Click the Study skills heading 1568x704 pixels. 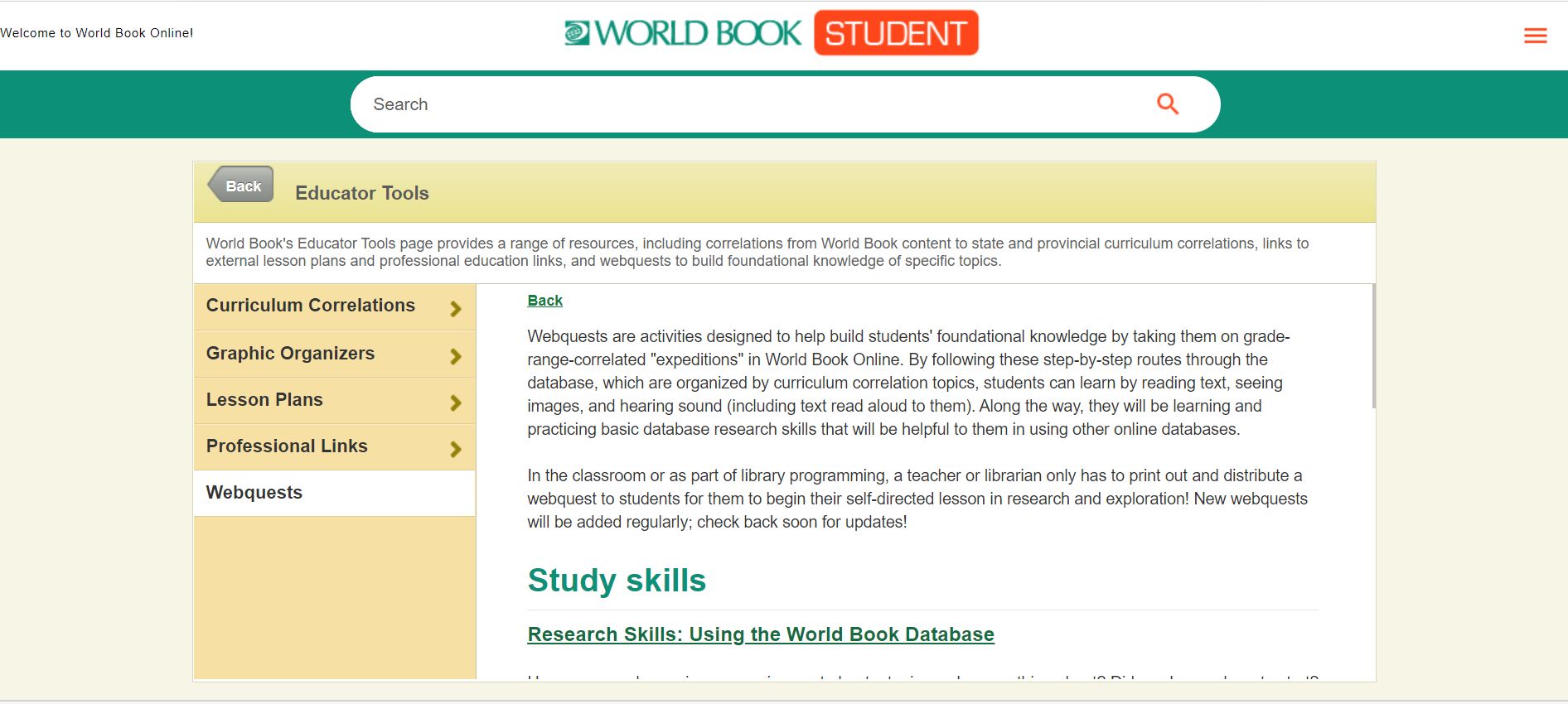(x=617, y=580)
